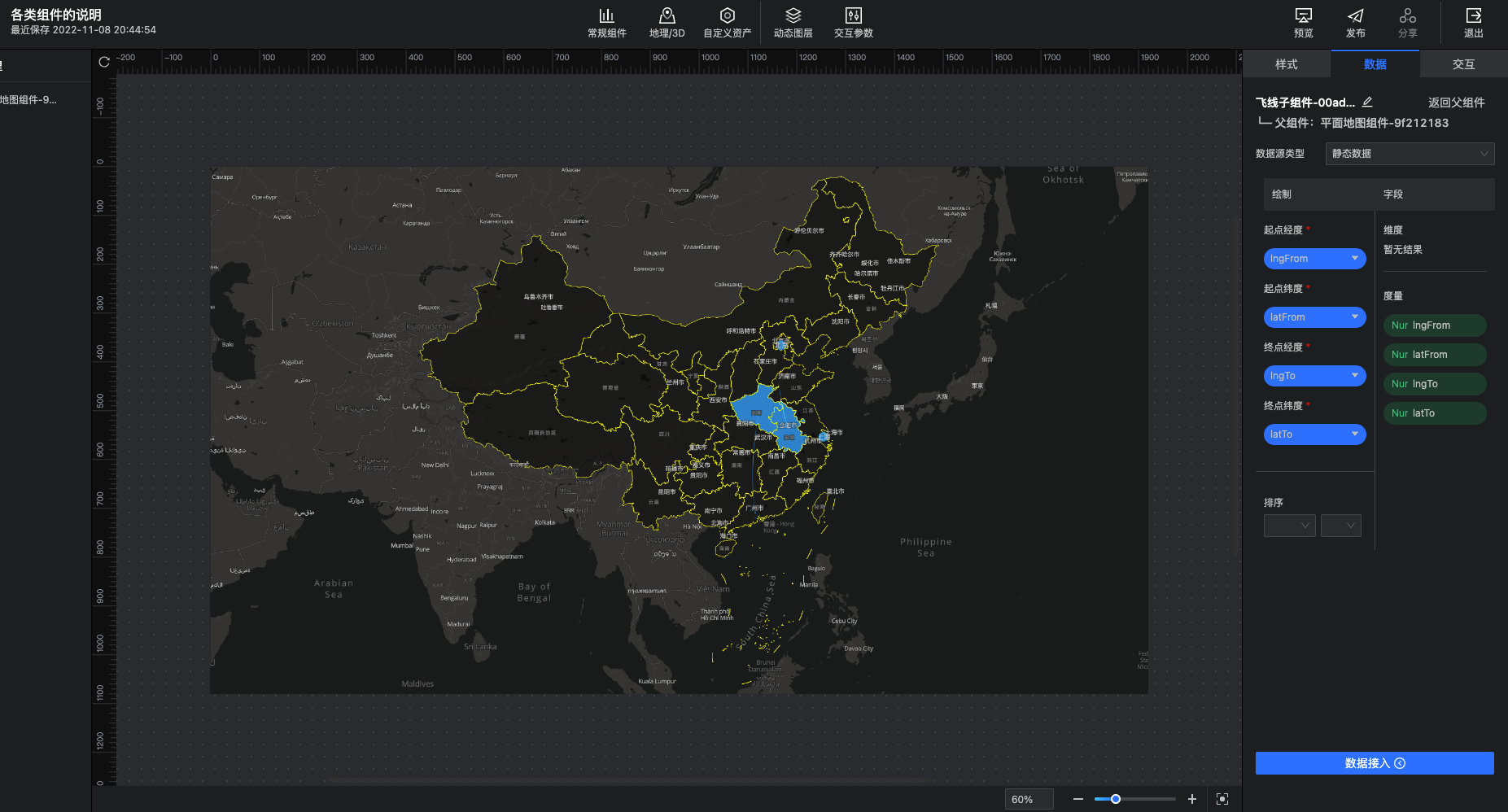Click the canvas zoom slider handle
The width and height of the screenshot is (1508, 812).
point(1116,799)
